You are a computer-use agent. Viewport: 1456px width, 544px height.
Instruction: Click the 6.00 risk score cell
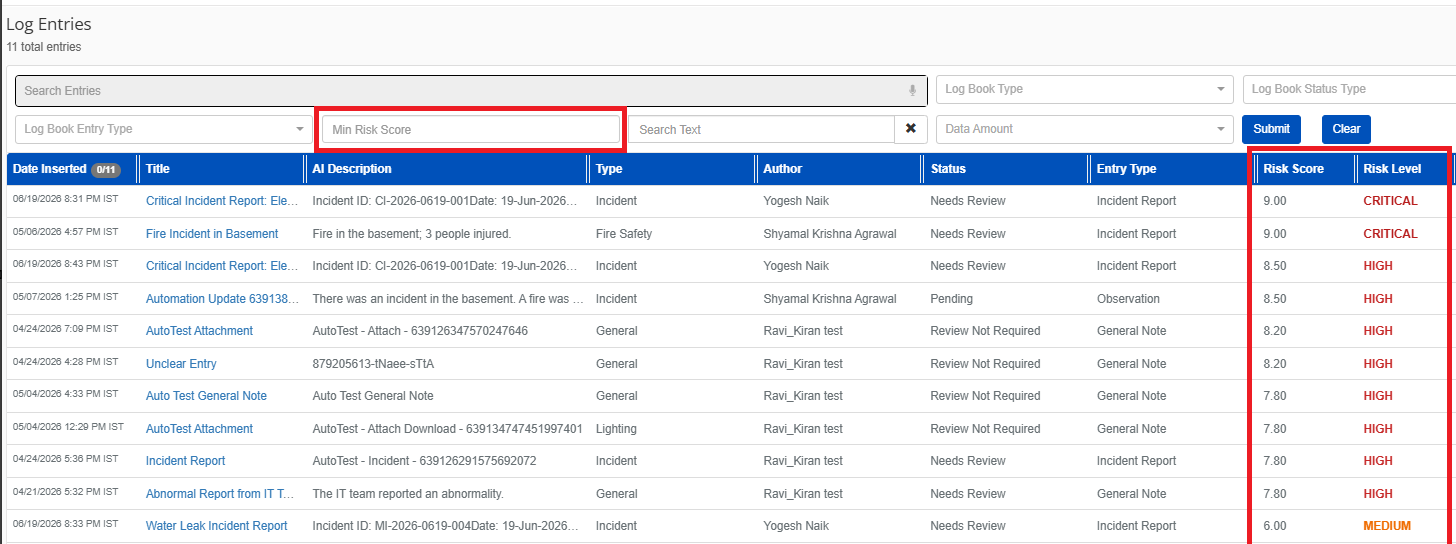click(x=1274, y=526)
